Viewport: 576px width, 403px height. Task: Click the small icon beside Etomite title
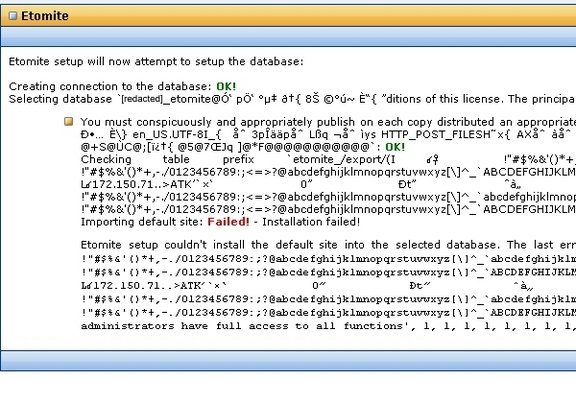(x=12, y=16)
